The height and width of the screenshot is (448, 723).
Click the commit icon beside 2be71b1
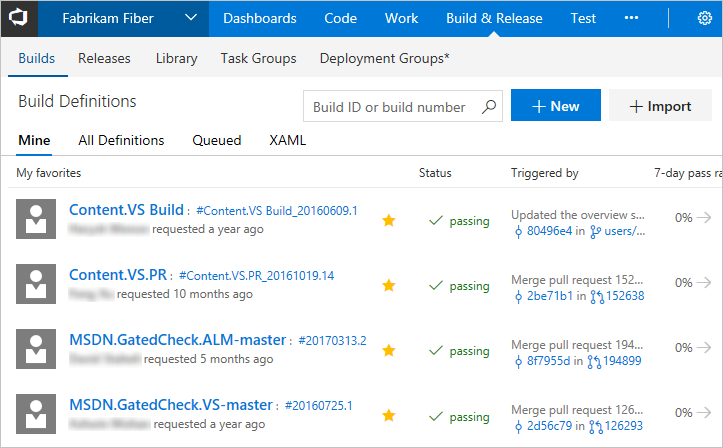click(518, 296)
